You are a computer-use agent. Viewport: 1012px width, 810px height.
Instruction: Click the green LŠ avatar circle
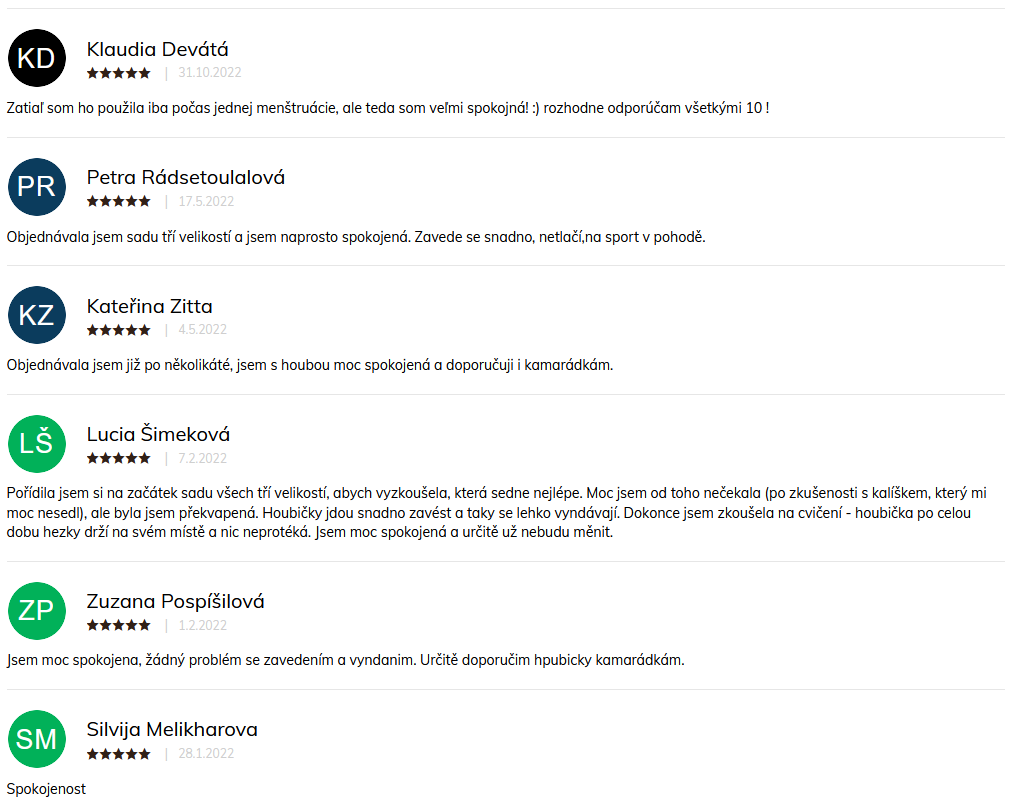pos(37,443)
